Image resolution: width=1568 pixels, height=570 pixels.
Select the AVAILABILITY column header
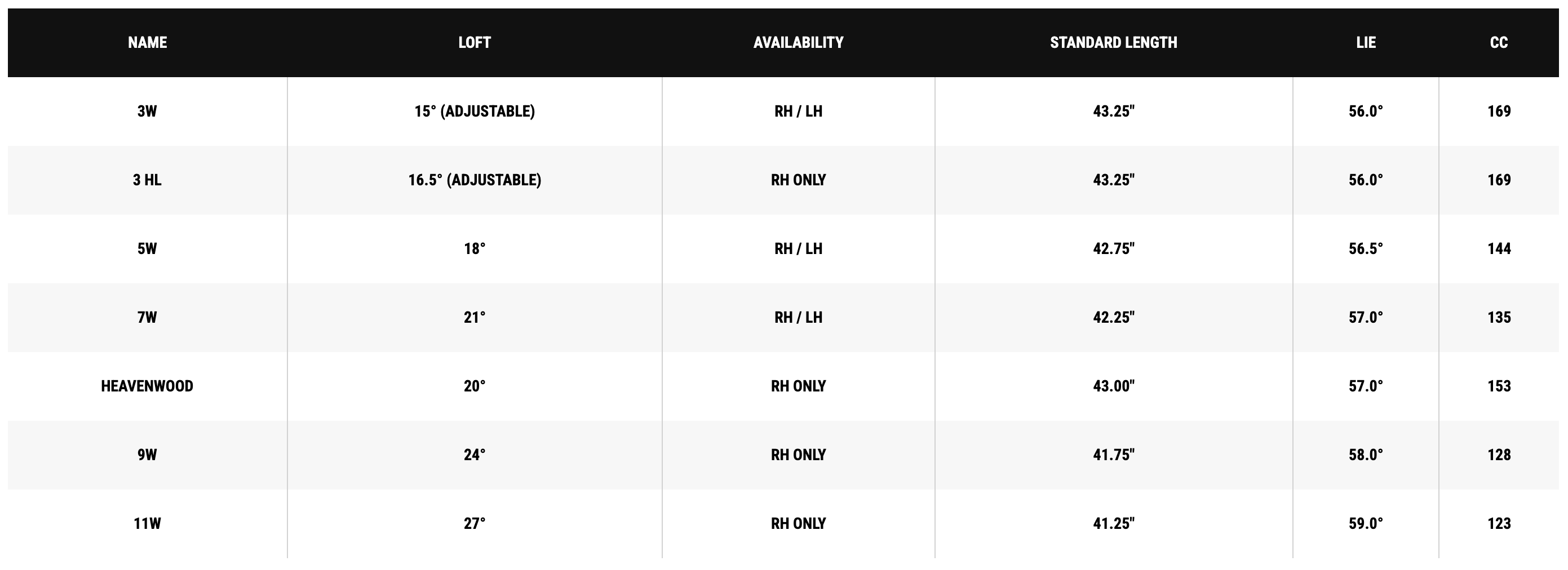(x=799, y=43)
